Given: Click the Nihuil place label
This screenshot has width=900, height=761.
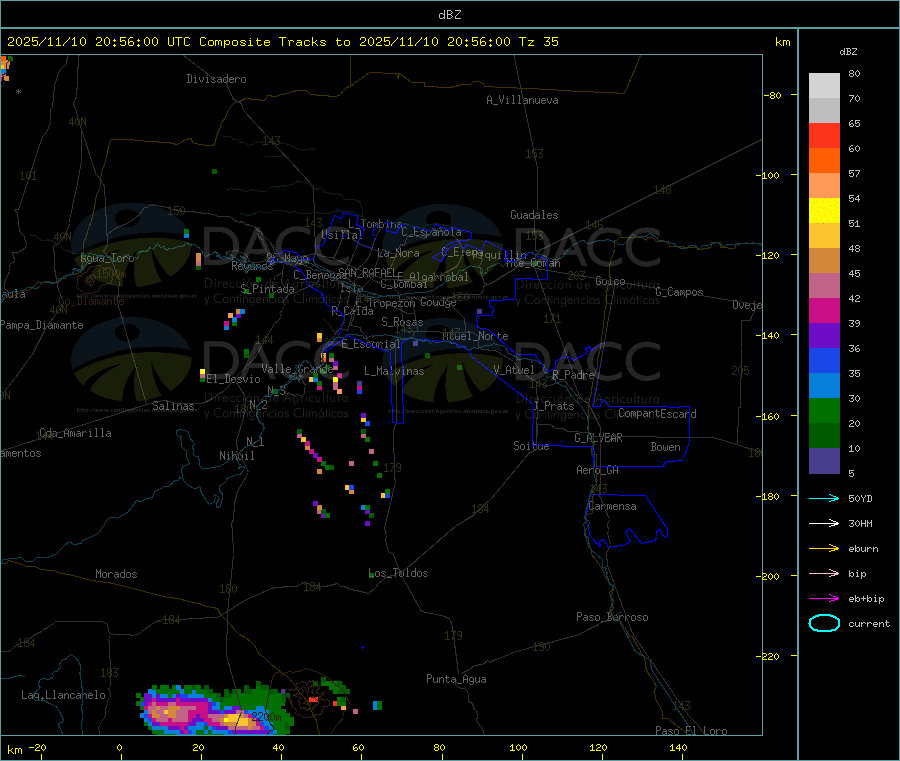Looking at the screenshot, I should coord(236,456).
